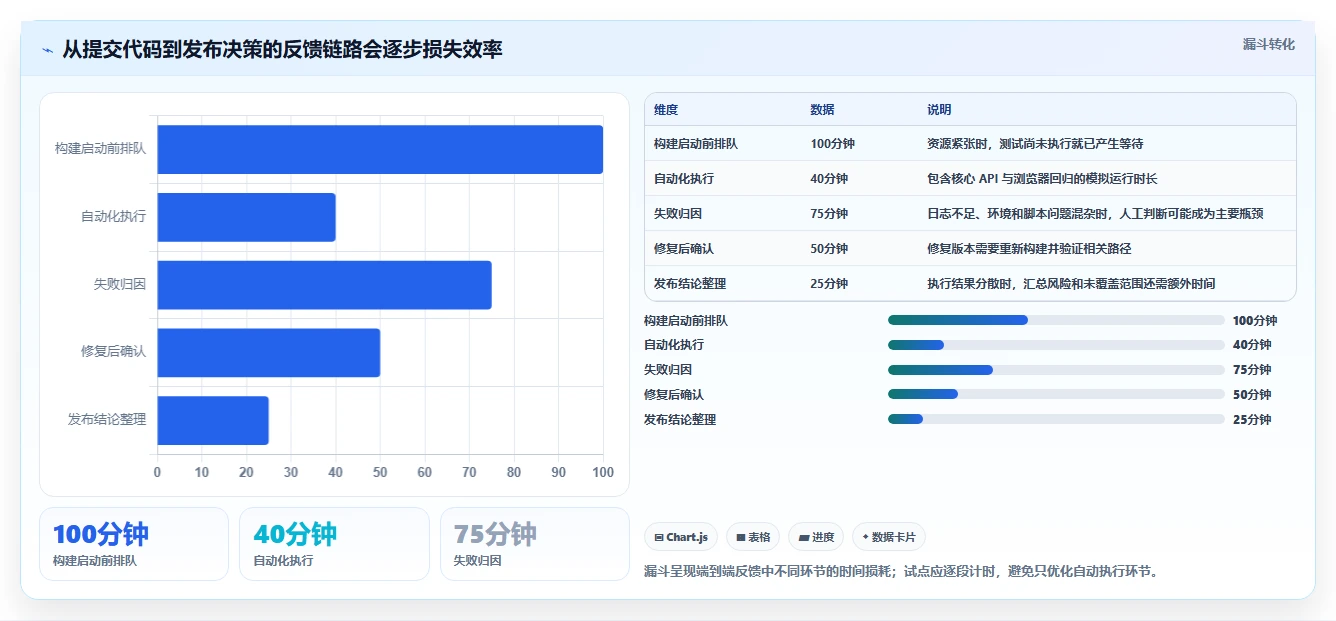Click x-axis tick label 100
Viewport: 1336px width, 621px height.
[603, 472]
